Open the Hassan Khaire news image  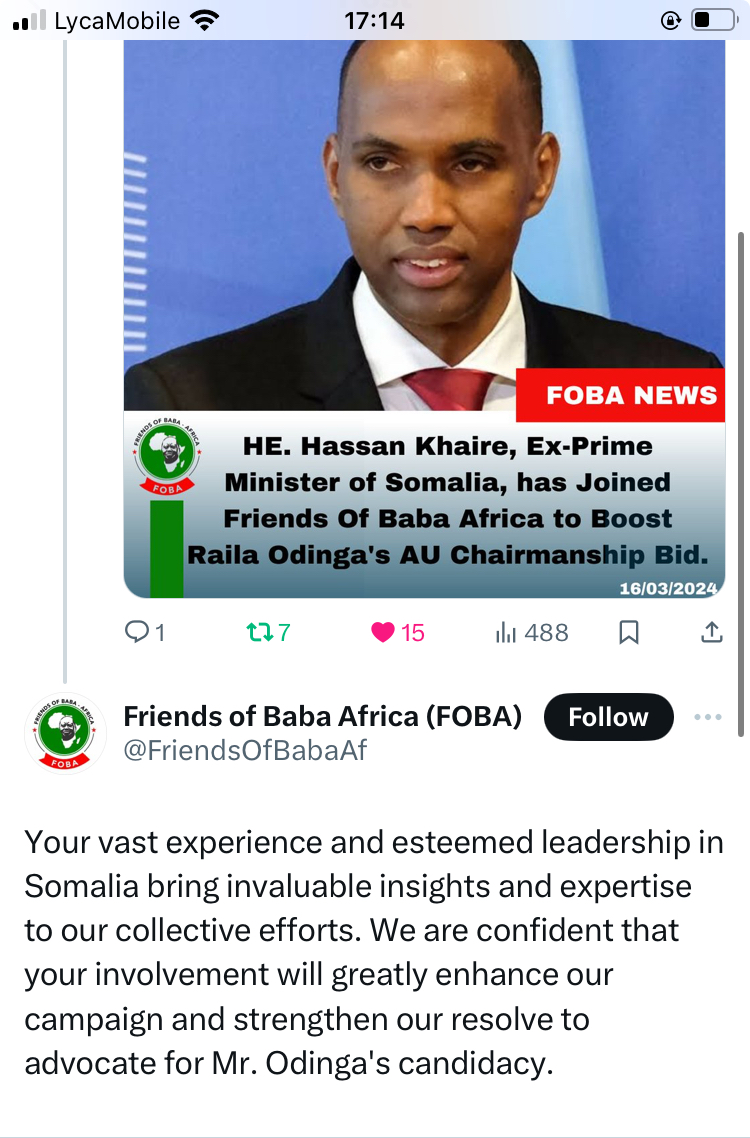pyautogui.click(x=424, y=319)
